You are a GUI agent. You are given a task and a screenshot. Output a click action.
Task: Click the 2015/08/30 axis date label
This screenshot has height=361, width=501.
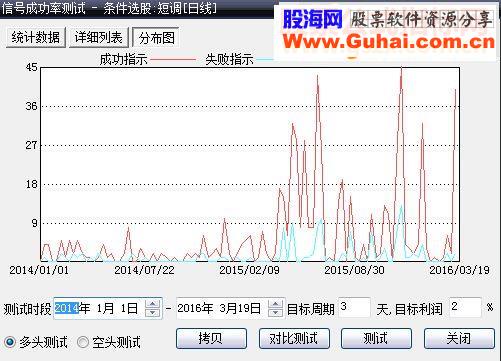click(354, 270)
